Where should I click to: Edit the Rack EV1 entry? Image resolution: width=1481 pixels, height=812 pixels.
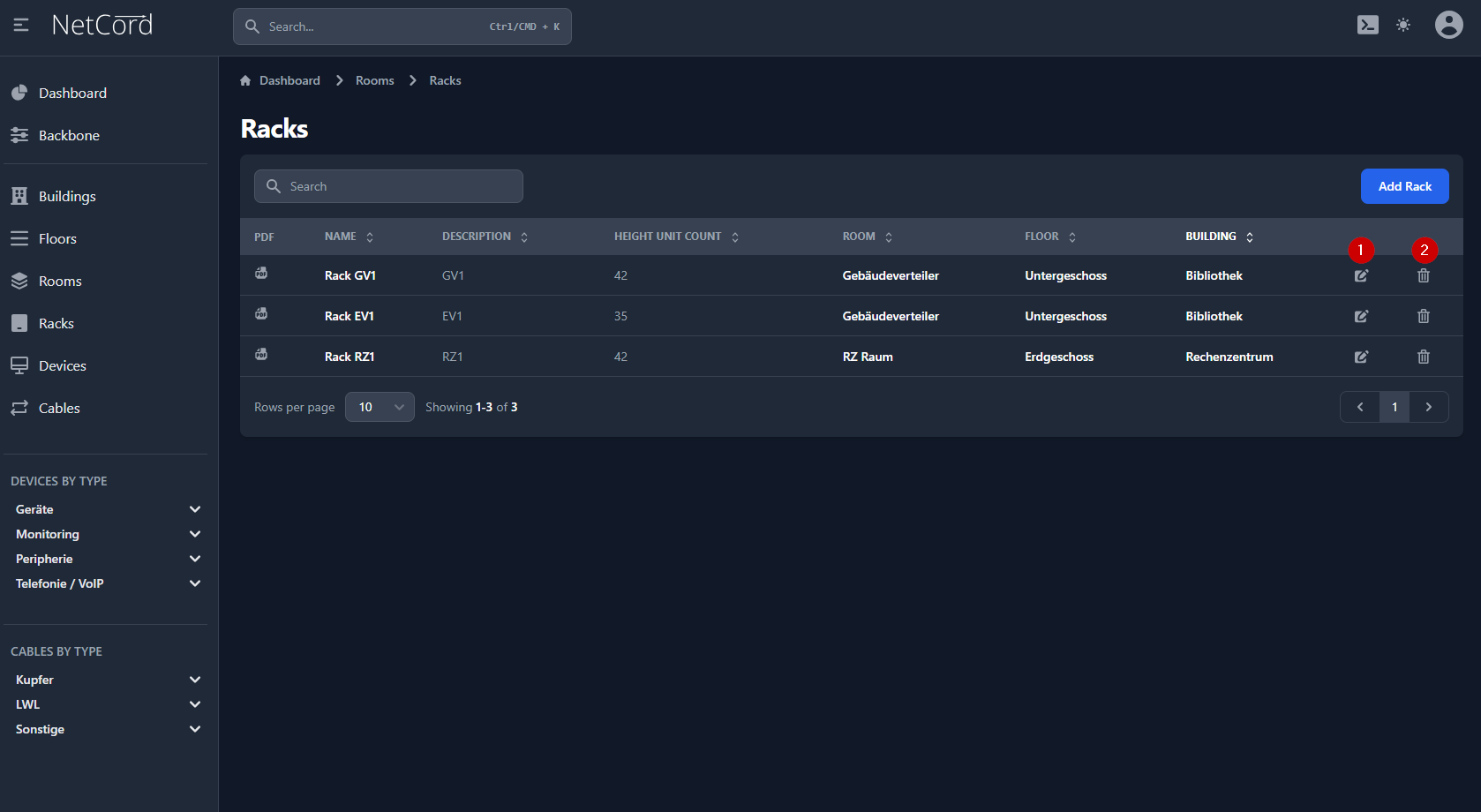point(1361,316)
